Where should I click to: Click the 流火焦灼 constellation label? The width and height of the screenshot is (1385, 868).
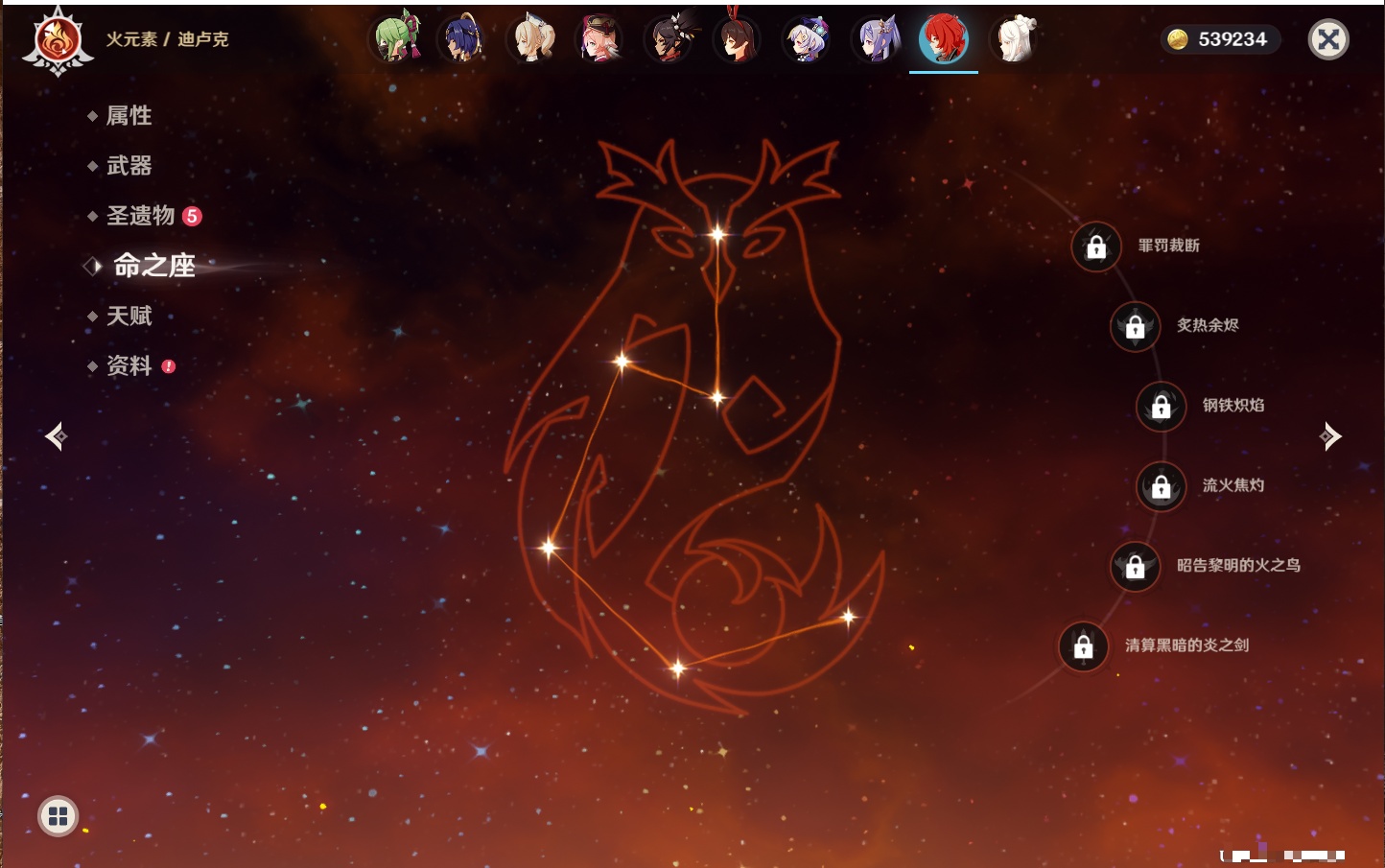1233,485
